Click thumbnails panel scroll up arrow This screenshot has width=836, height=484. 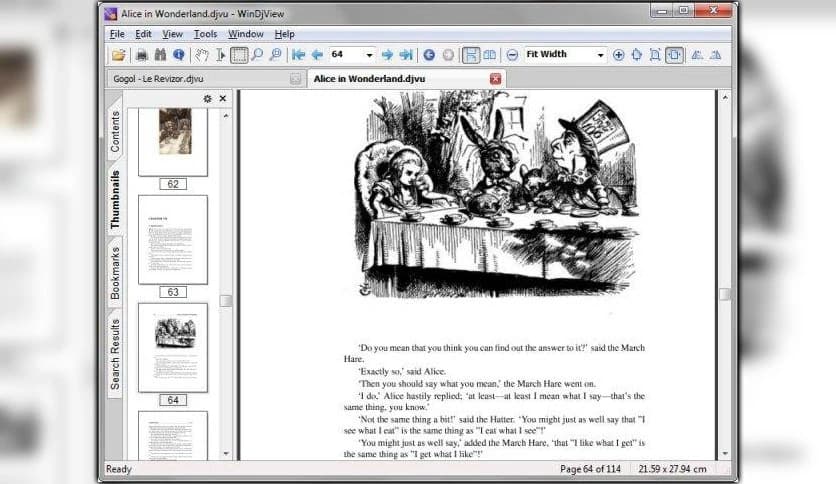tap(226, 116)
